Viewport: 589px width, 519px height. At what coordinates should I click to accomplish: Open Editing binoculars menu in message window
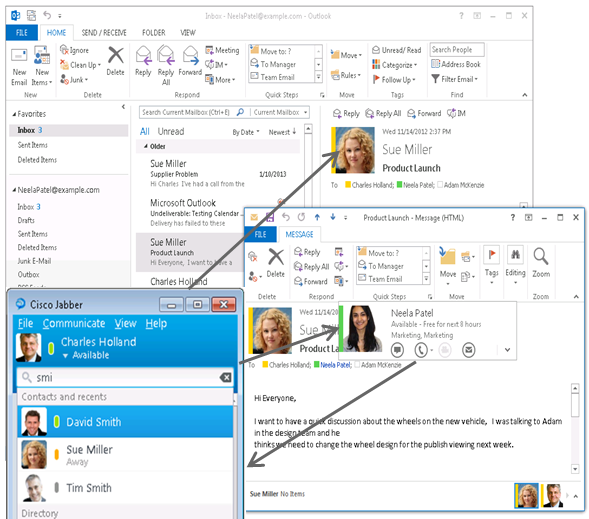[515, 265]
